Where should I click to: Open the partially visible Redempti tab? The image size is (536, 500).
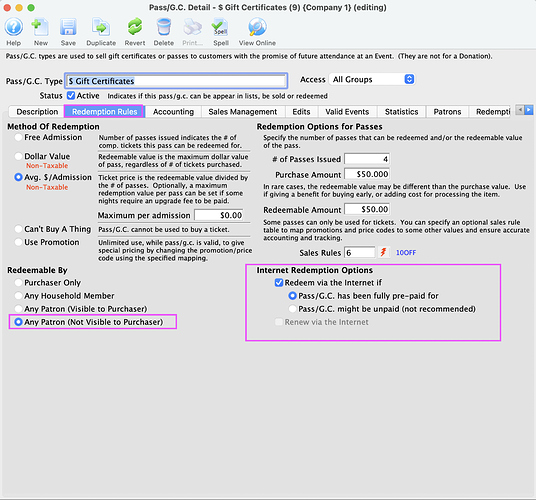click(x=491, y=112)
